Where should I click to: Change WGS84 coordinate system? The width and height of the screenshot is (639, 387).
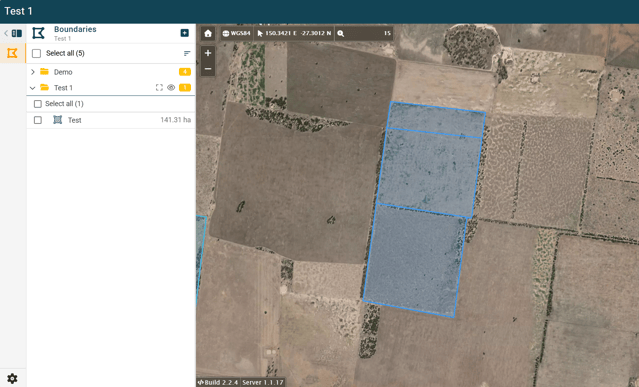pos(237,33)
